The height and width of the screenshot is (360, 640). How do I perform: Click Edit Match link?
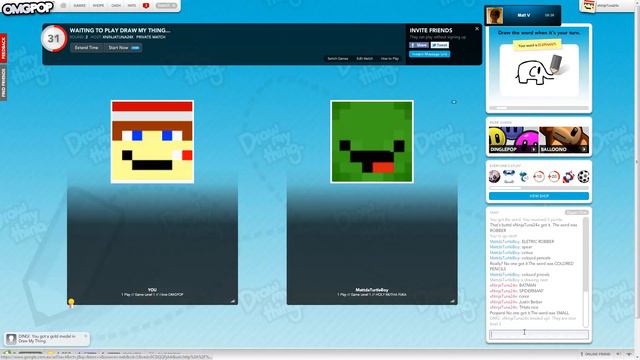364,59
